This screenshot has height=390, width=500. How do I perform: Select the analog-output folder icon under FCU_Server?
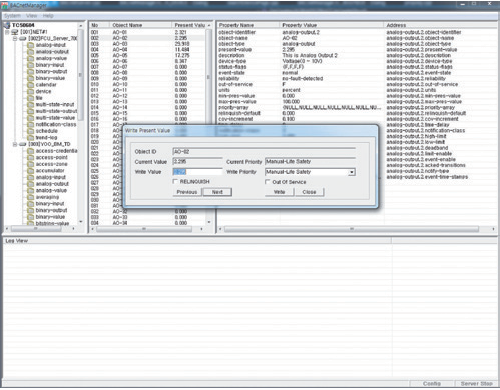(x=30, y=52)
